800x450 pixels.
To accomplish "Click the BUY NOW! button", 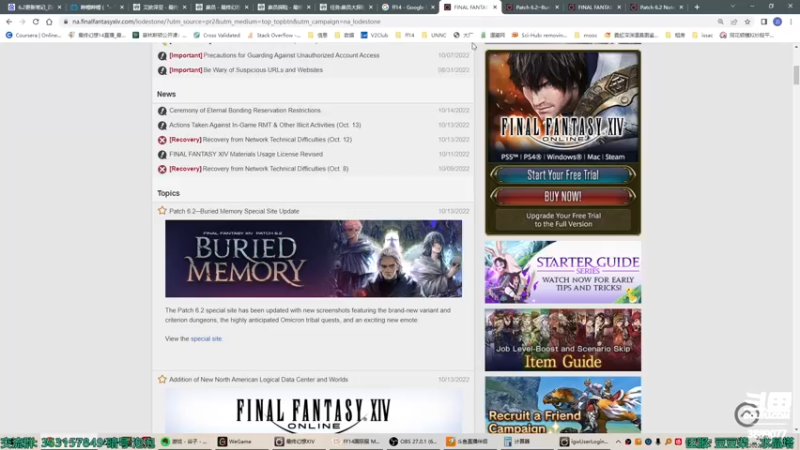I will (x=563, y=196).
